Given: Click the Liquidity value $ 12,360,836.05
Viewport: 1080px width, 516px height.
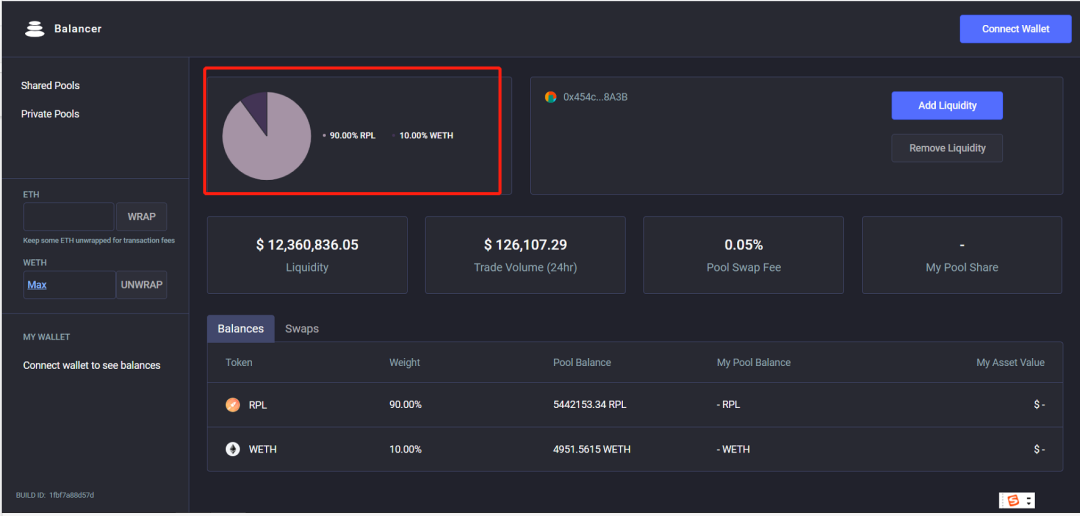Looking at the screenshot, I should pyautogui.click(x=307, y=245).
